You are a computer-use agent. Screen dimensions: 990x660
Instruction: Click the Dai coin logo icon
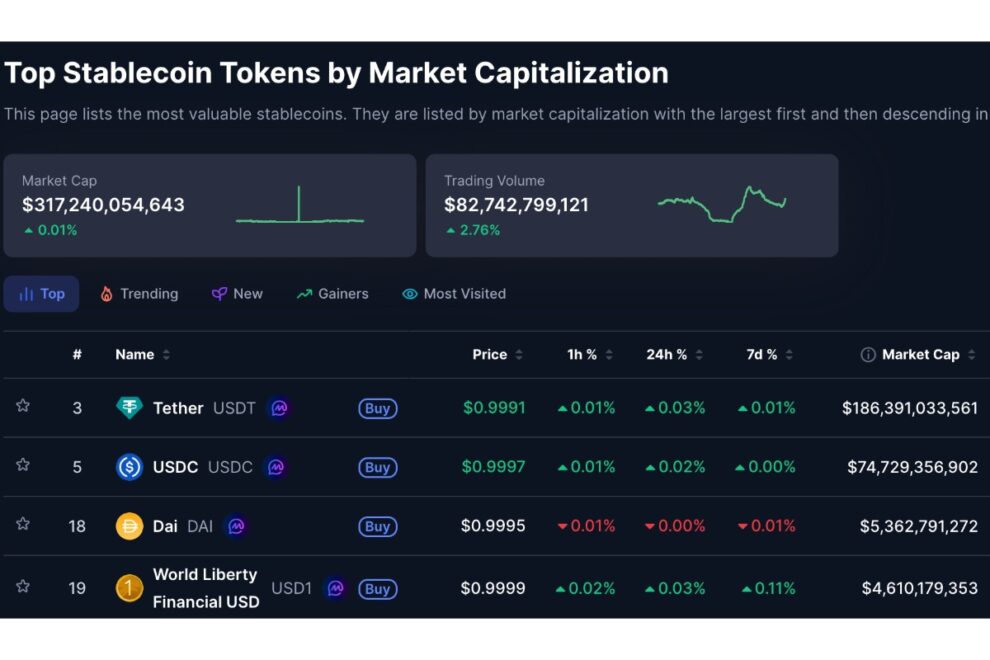coord(129,526)
